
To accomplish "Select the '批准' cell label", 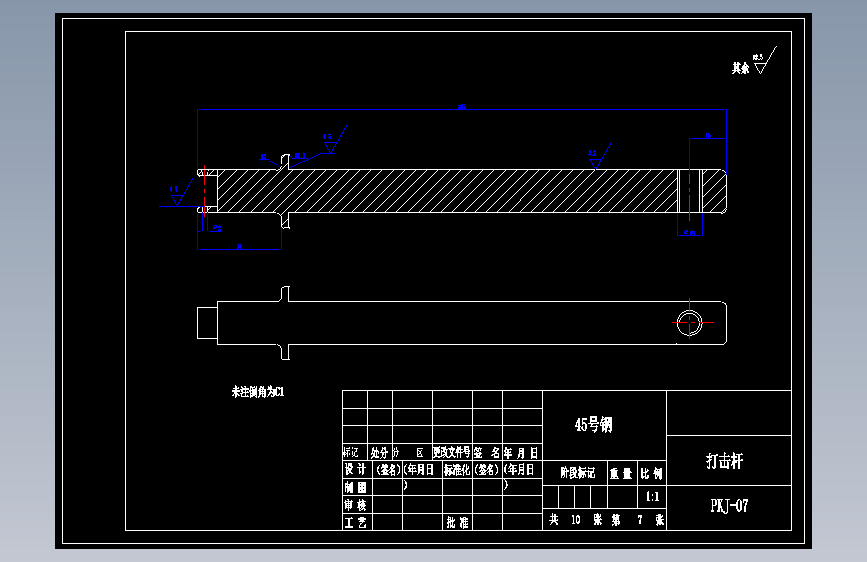I will 458,522.
